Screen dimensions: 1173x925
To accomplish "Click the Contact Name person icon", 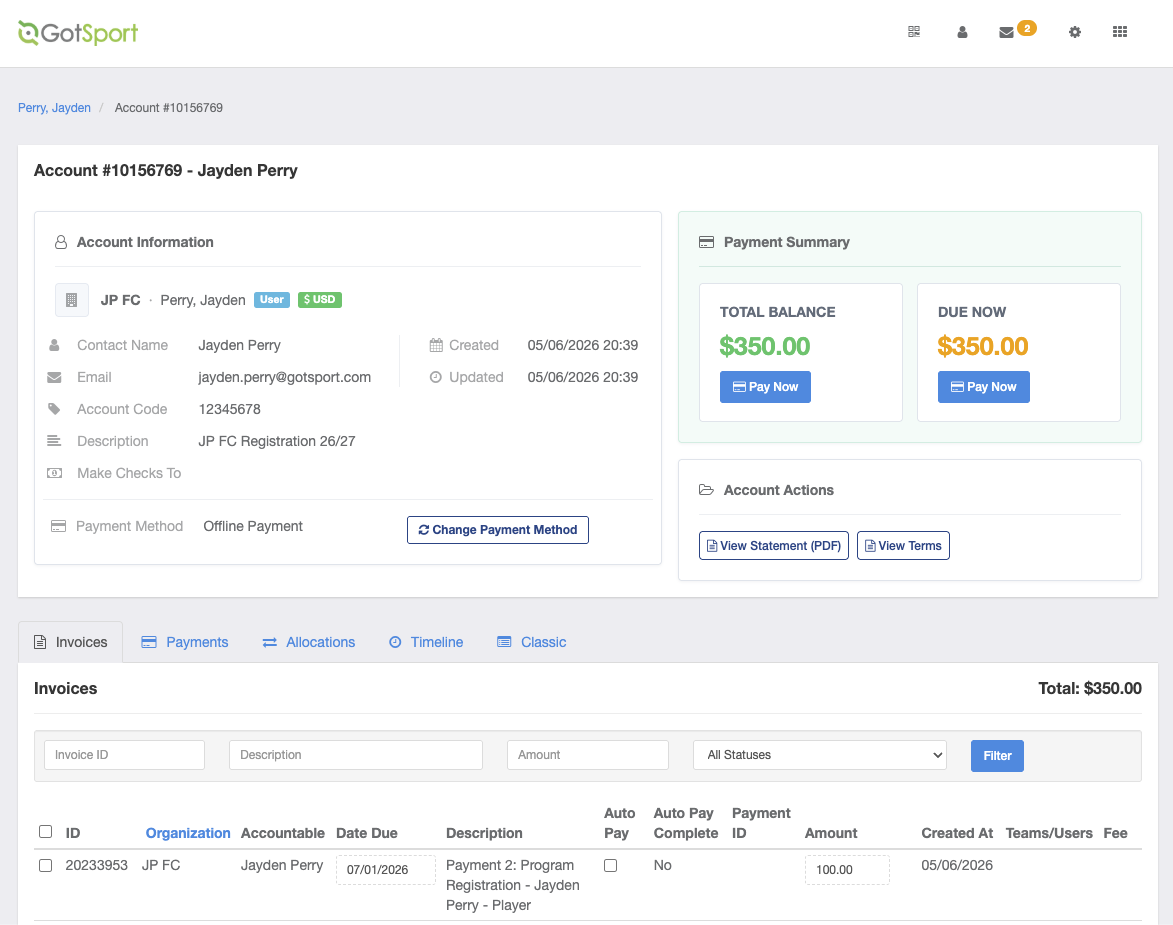I will 54,345.
